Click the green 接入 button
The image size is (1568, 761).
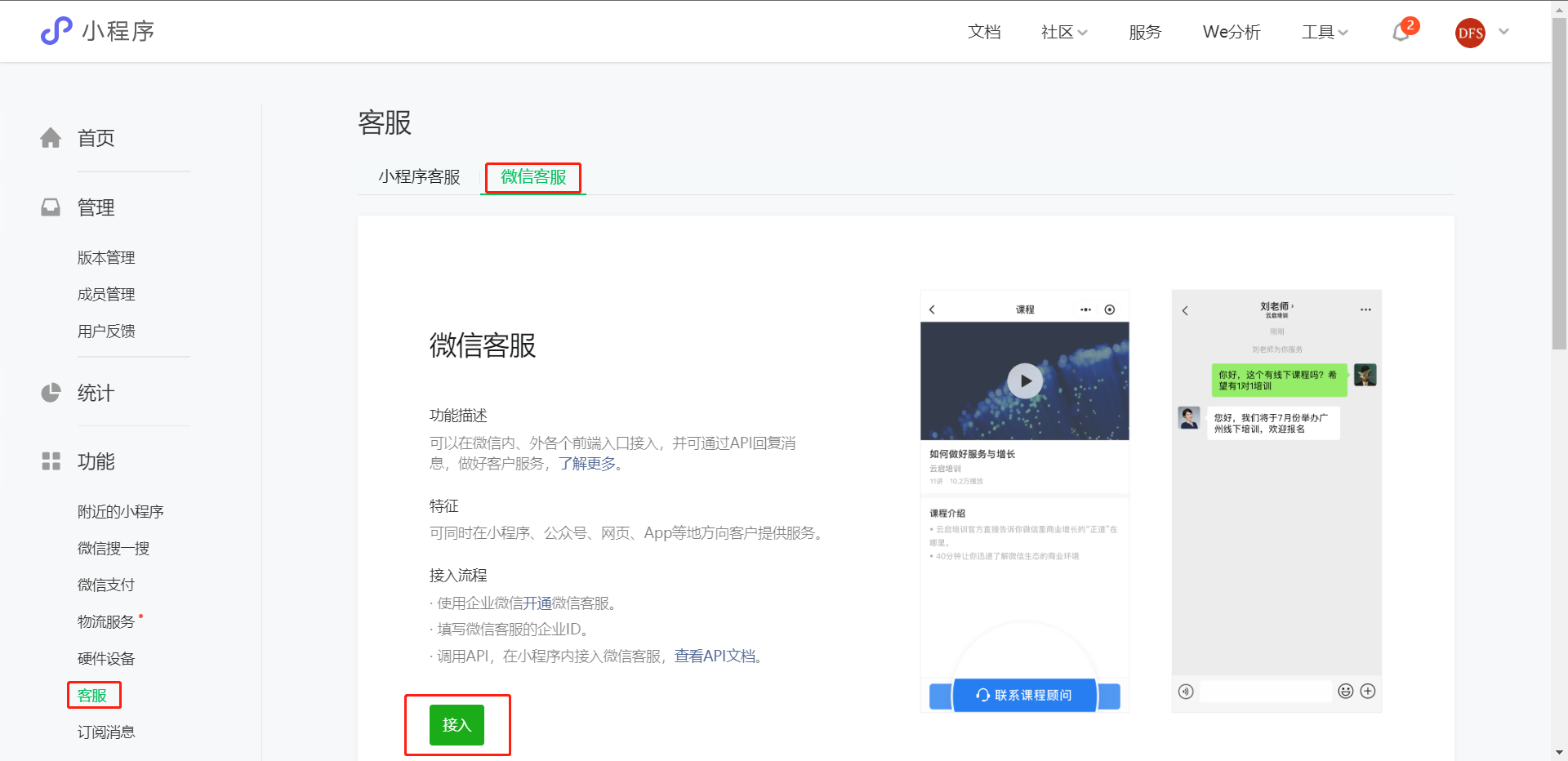457,725
